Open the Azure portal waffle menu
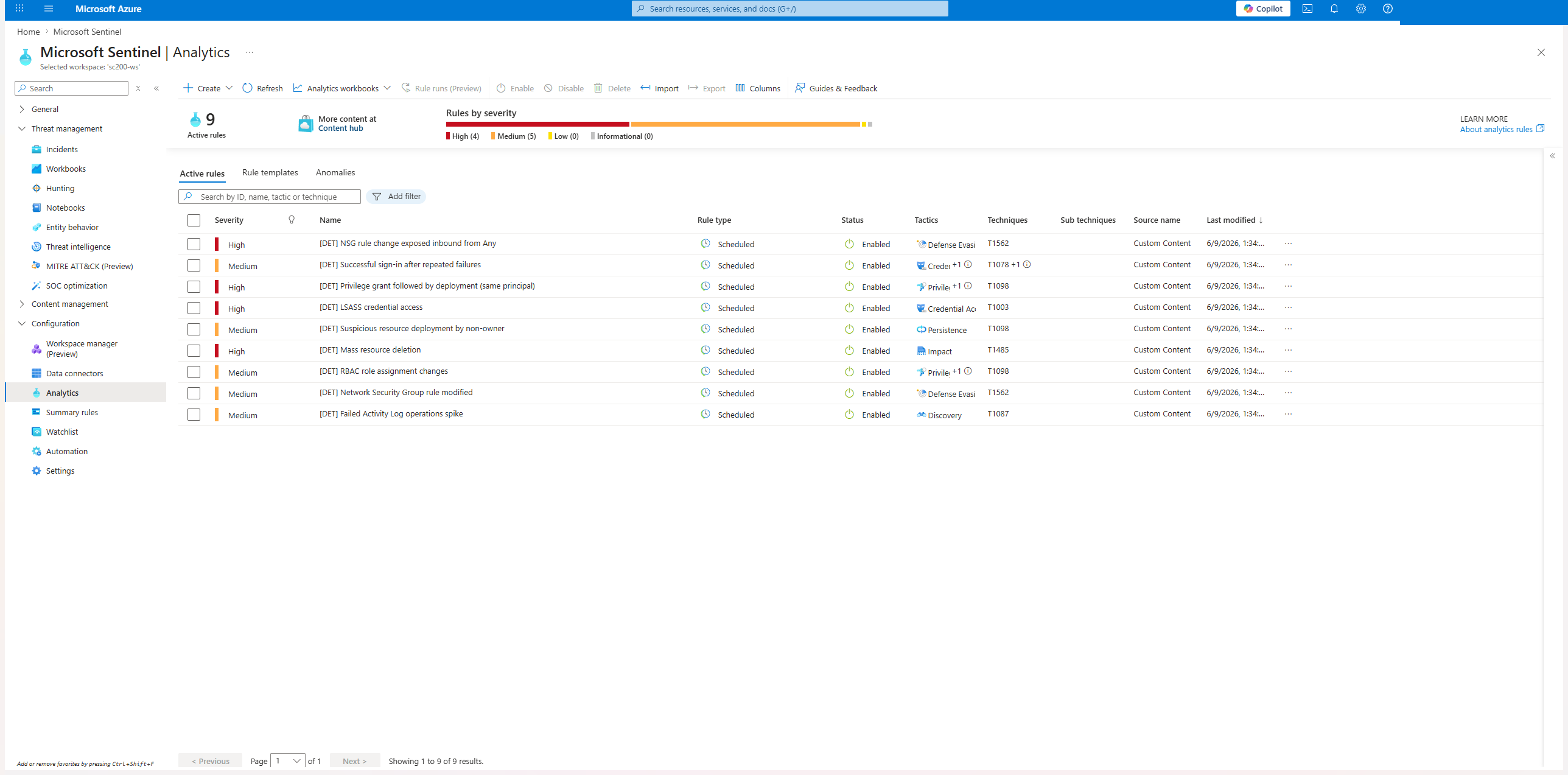The image size is (1568, 775). click(x=19, y=9)
